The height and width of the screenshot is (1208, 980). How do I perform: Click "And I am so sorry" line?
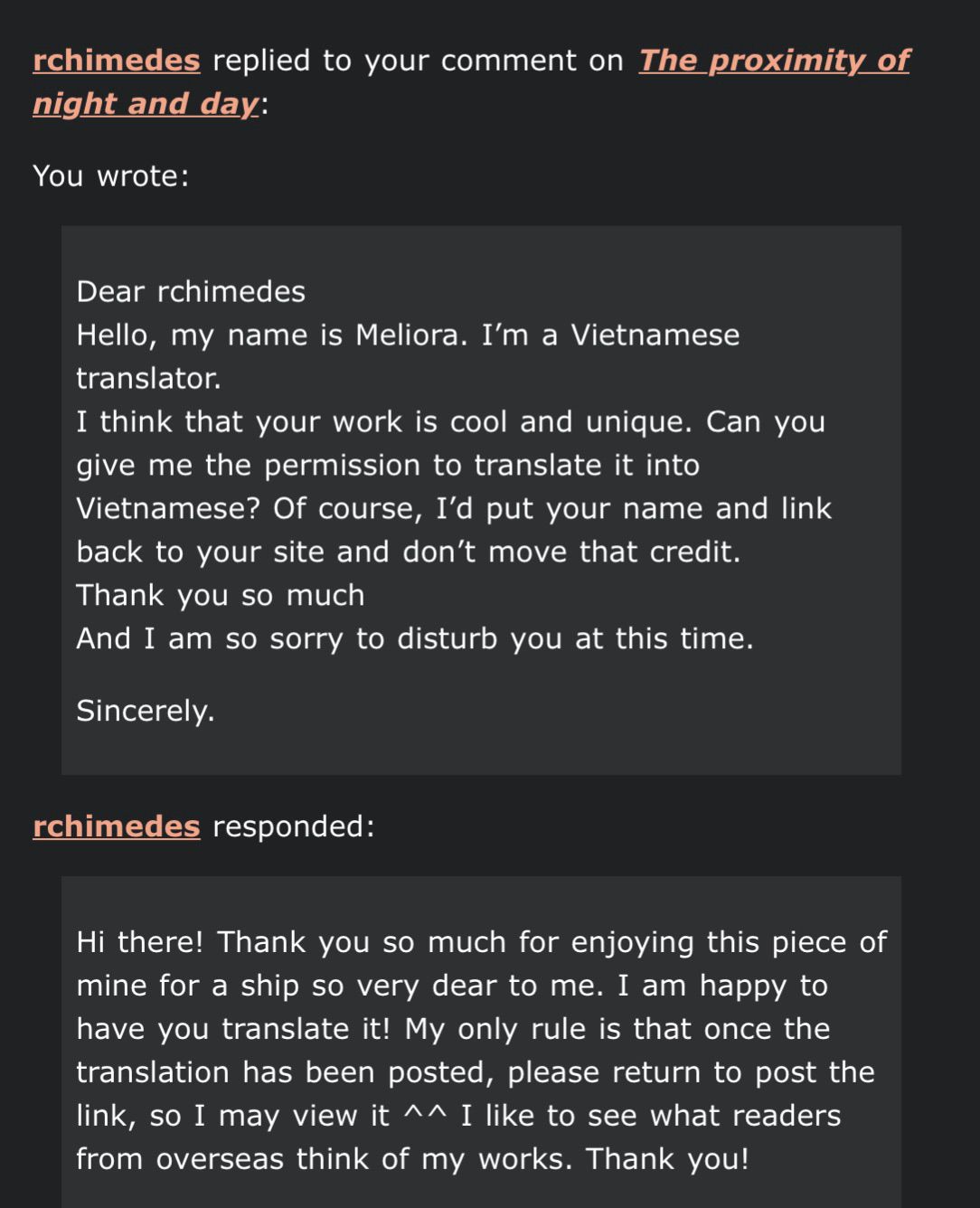click(x=414, y=639)
